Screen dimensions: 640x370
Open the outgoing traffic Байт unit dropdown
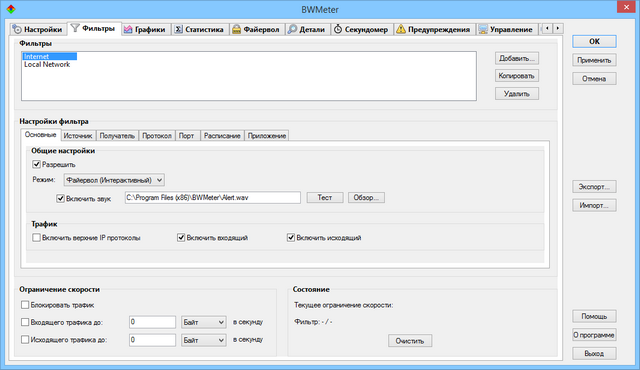[x=204, y=340]
